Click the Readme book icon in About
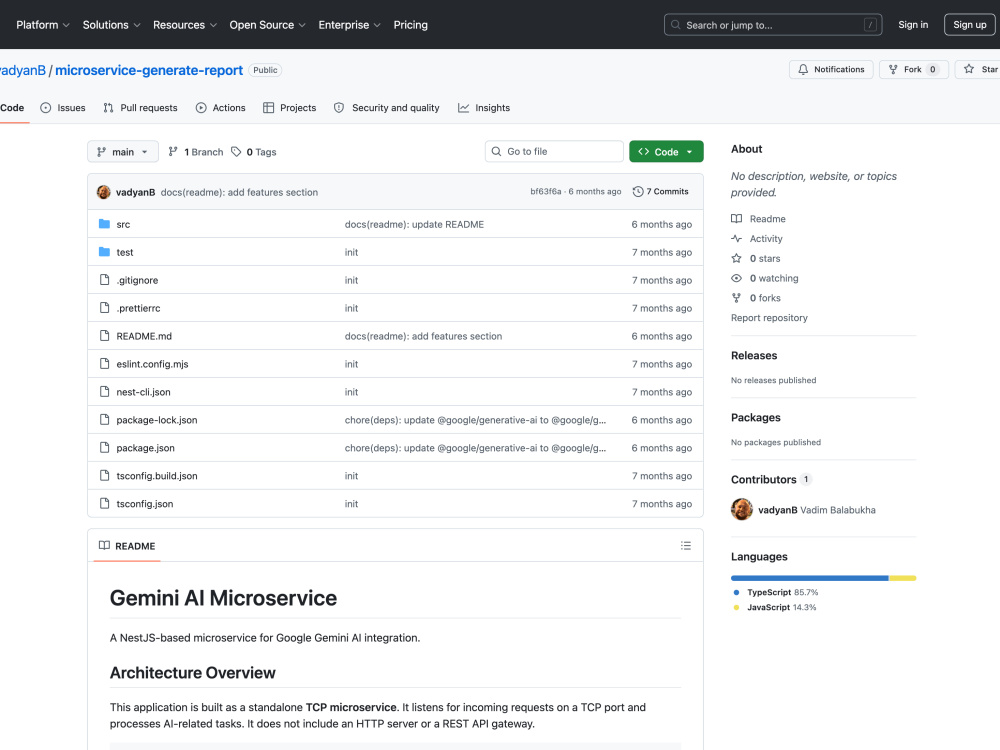The image size is (1000, 750). coord(737,219)
